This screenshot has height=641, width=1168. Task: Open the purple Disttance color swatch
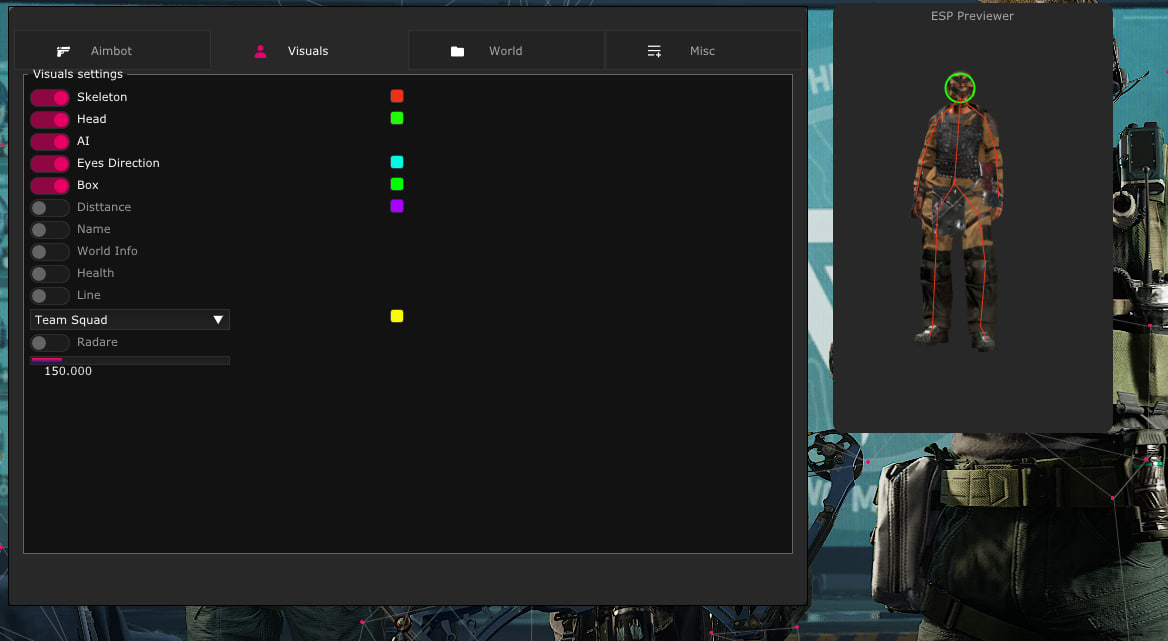(397, 206)
